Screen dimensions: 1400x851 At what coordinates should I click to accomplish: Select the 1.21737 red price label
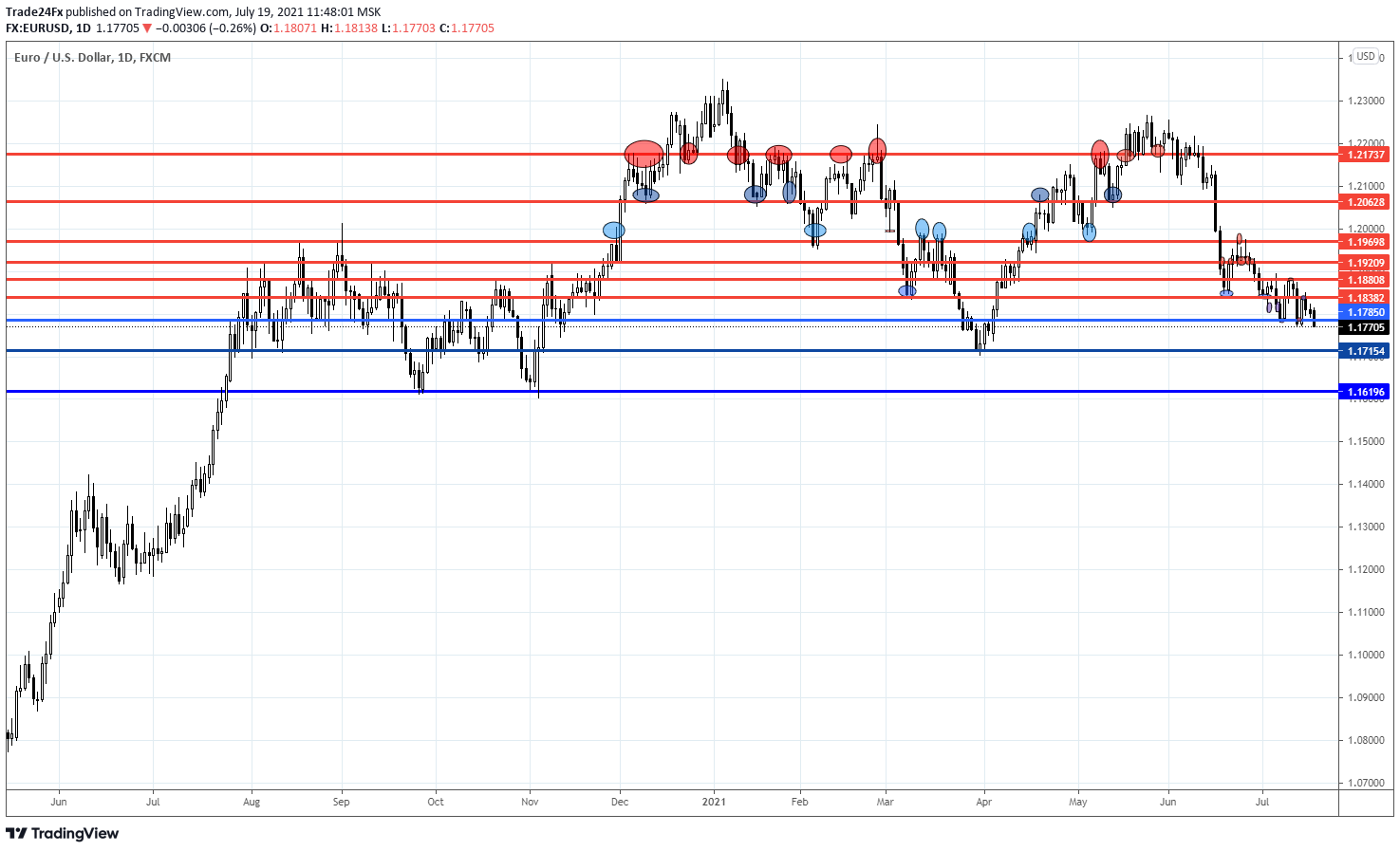[1365, 155]
